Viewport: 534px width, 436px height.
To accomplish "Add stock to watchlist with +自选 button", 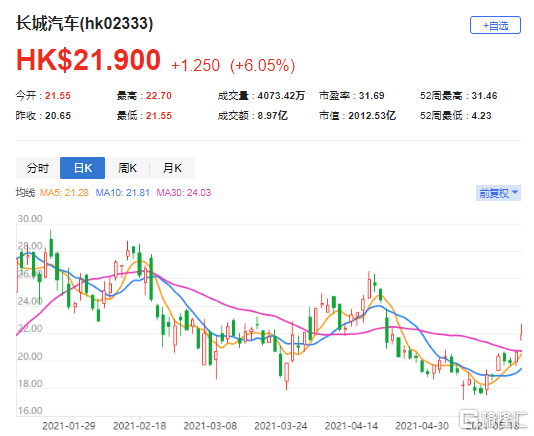I will click(x=495, y=25).
